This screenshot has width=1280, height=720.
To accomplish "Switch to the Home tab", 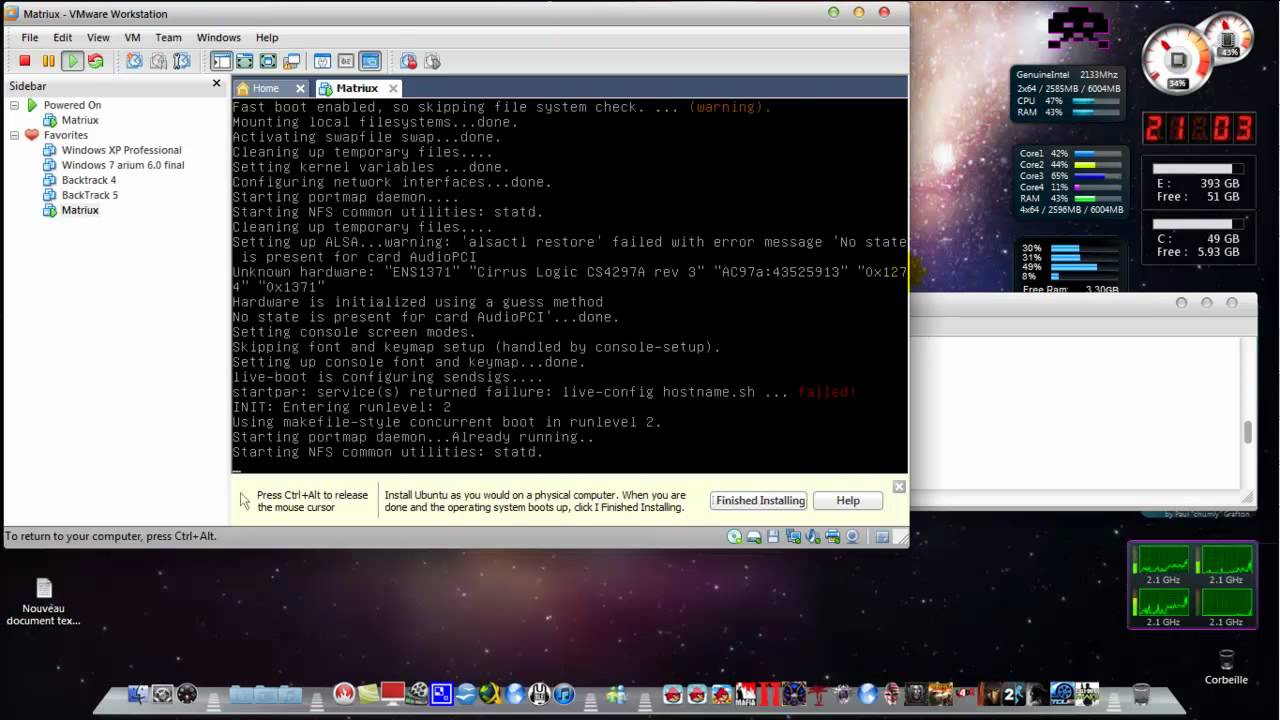I will pyautogui.click(x=265, y=88).
